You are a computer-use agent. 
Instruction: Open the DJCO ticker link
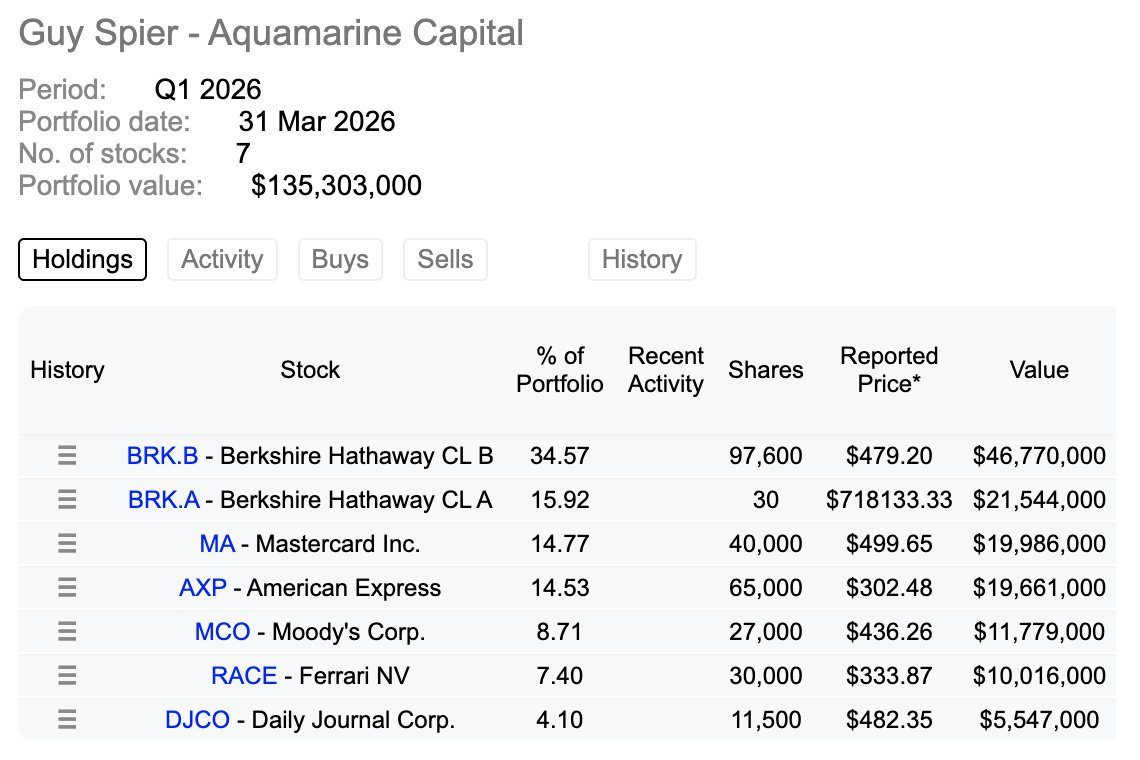pos(197,719)
